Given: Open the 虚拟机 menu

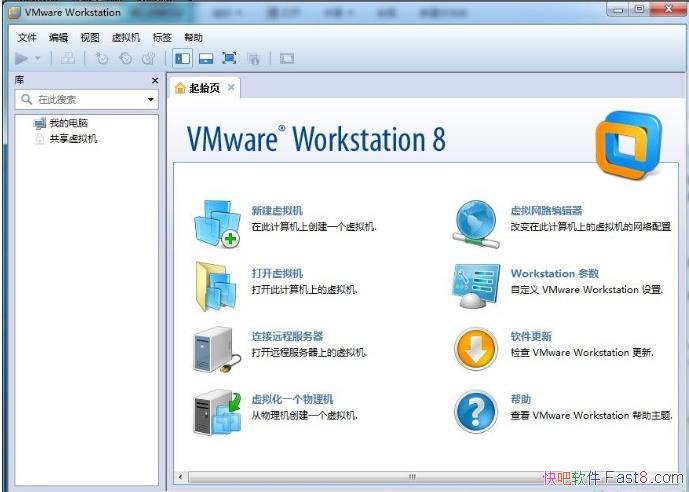Looking at the screenshot, I should pyautogui.click(x=126, y=38).
